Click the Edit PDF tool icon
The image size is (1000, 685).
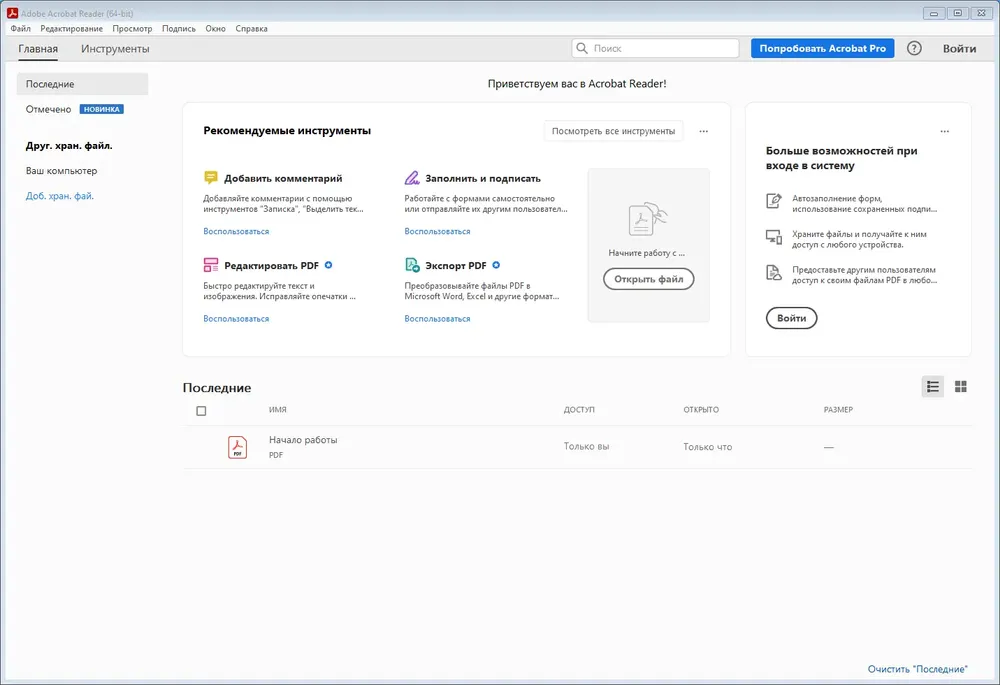pyautogui.click(x=210, y=265)
